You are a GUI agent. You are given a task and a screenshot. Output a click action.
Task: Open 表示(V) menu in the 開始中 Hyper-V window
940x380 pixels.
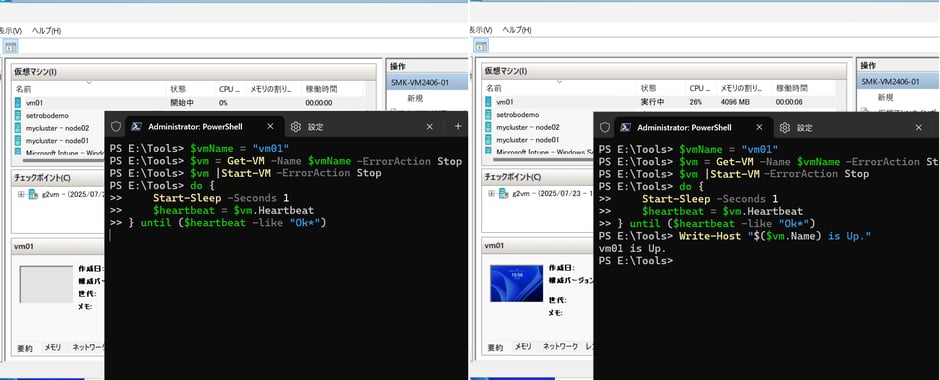10,30
